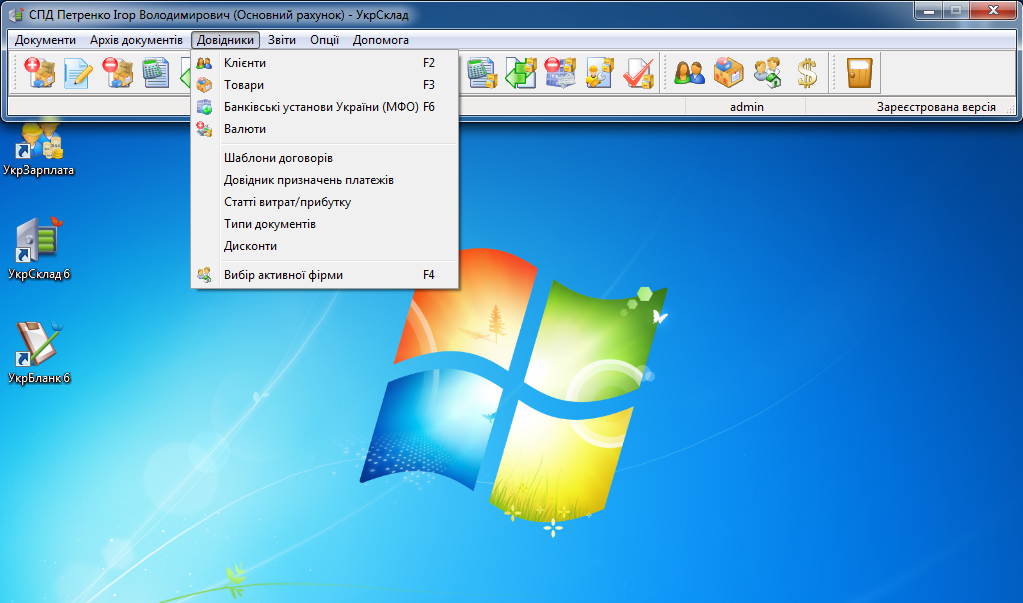
Task: Click the red-minus box toolbar icon
Action: pyautogui.click(x=118, y=73)
